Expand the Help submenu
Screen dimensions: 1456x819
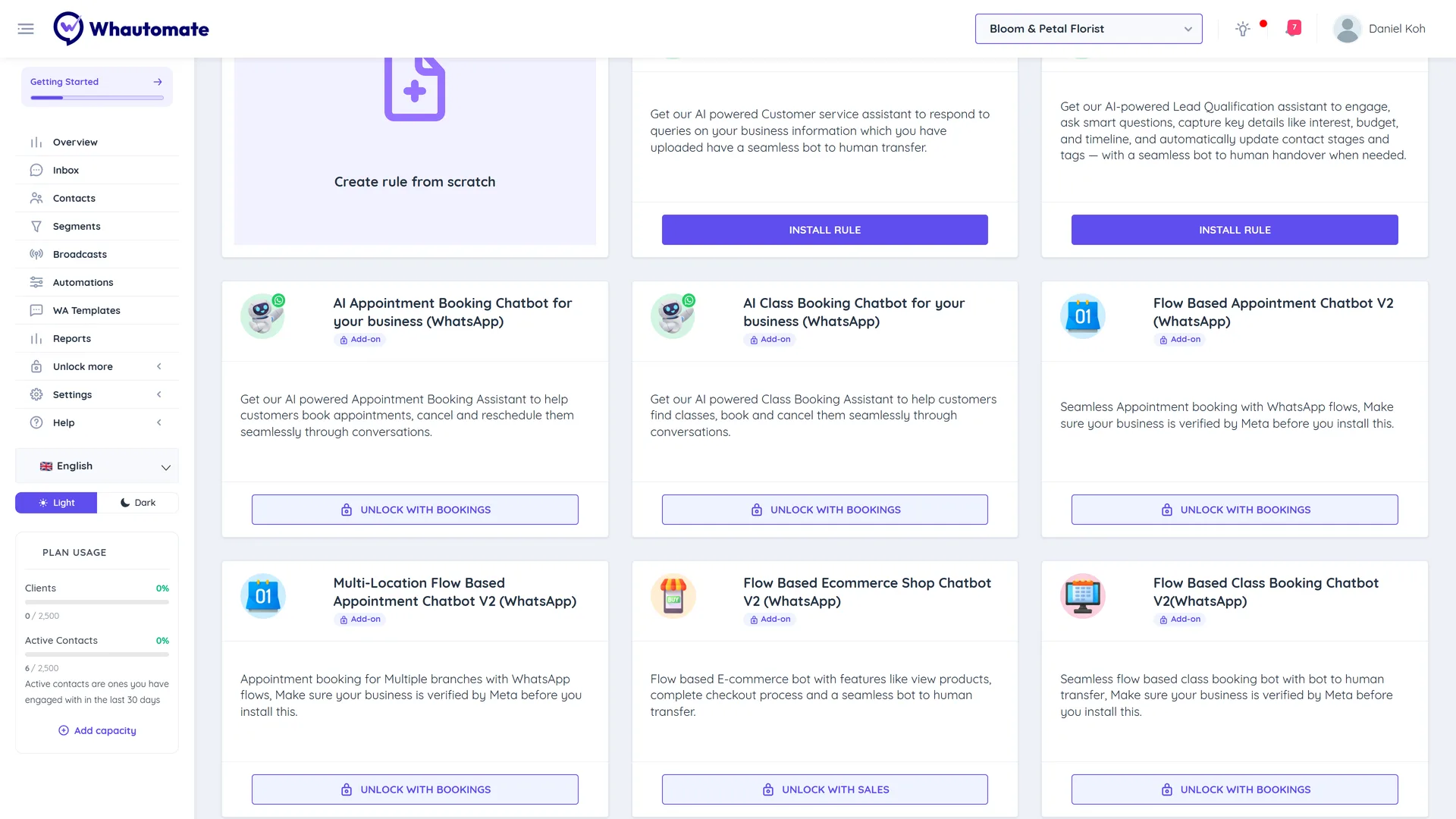tap(97, 423)
